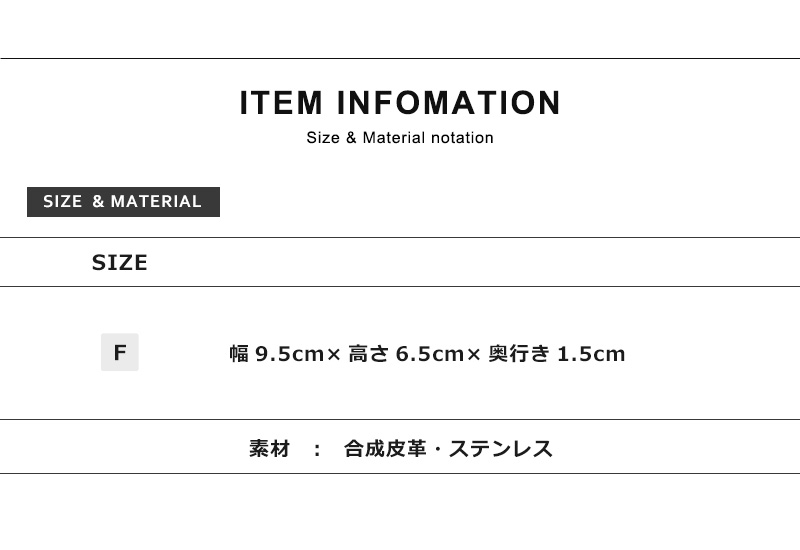This screenshot has width=800, height=550.
Task: Click the word INFOMATION in heading
Action: [449, 103]
